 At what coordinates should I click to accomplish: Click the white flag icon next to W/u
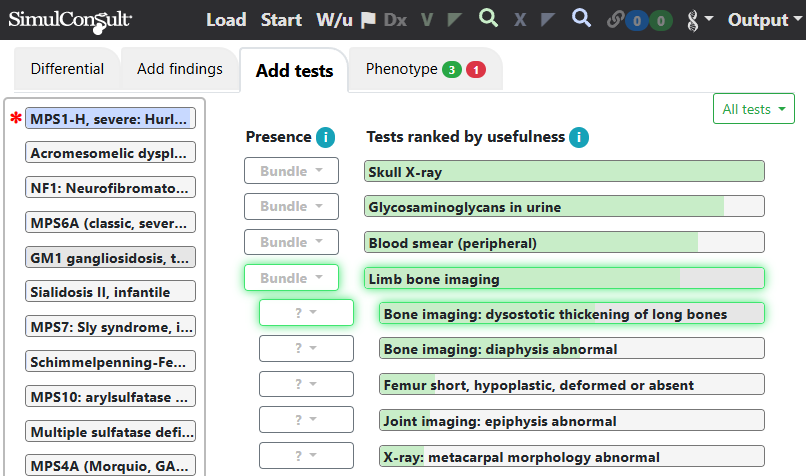[368, 20]
